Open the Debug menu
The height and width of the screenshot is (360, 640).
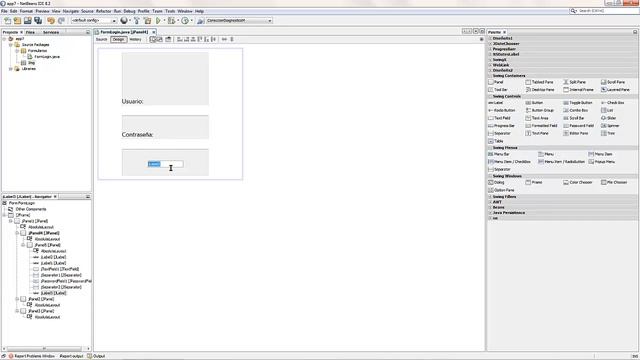point(129,11)
